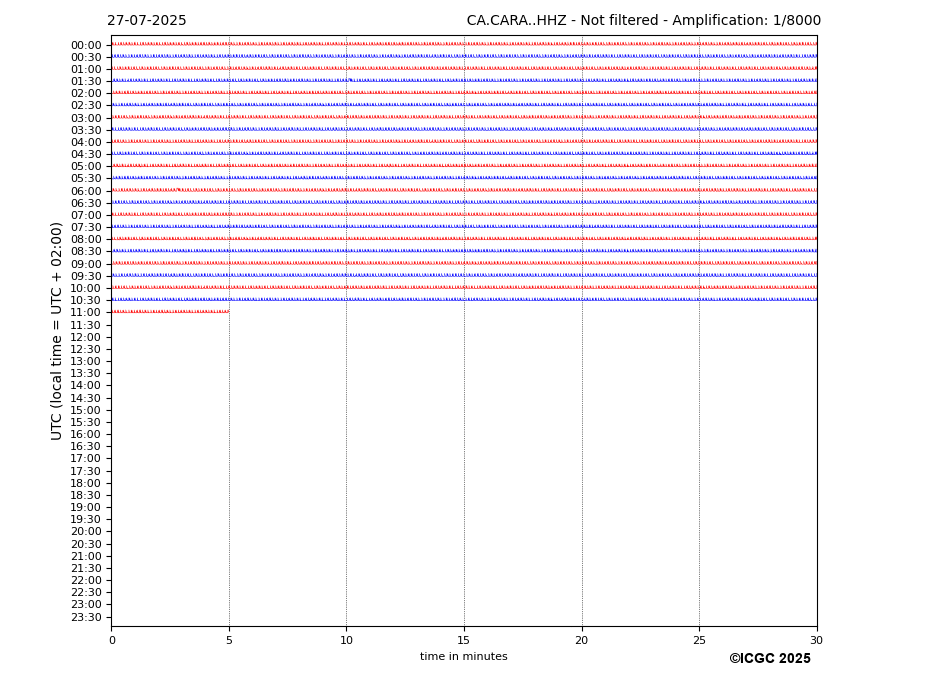Screen dimensions: 927x696
Task: Click the 01:30 time row label
Action: 86,82
